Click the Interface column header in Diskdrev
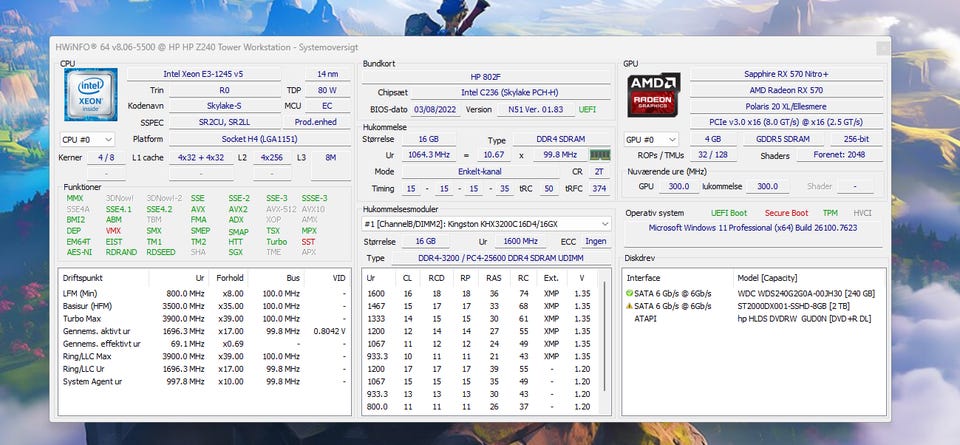 coord(678,278)
